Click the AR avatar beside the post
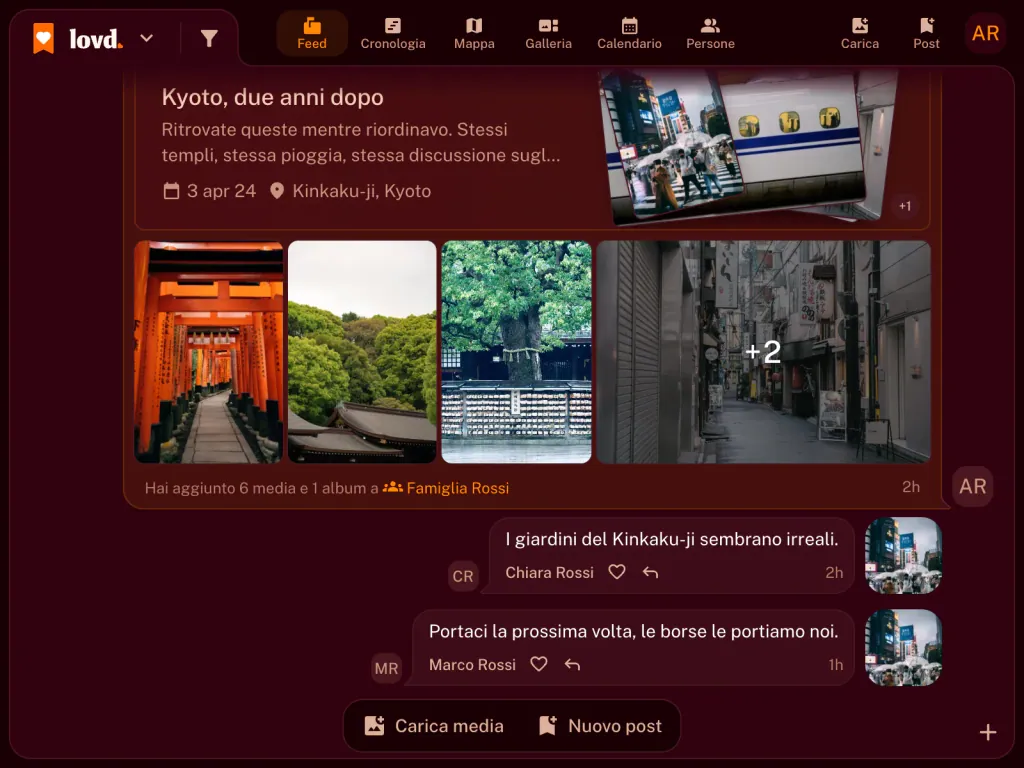 (x=972, y=487)
